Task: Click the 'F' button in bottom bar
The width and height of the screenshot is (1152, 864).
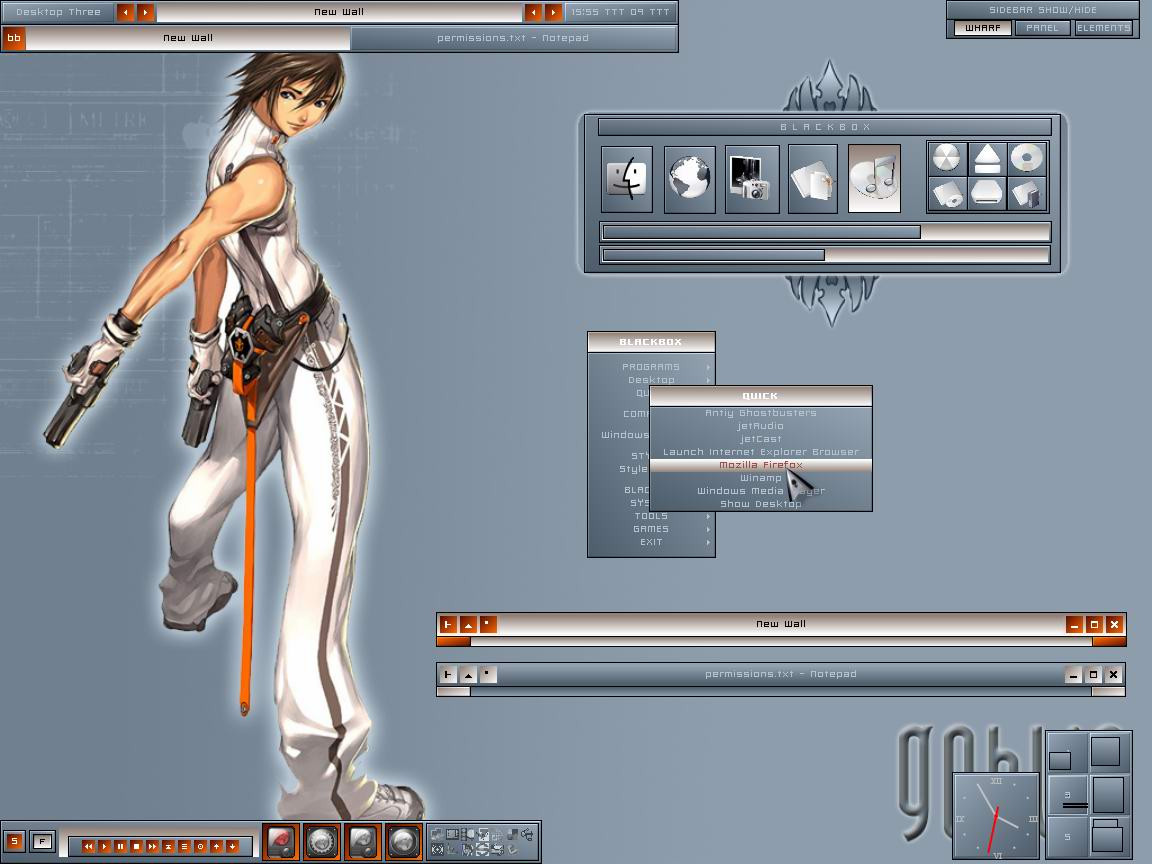Action: point(43,841)
